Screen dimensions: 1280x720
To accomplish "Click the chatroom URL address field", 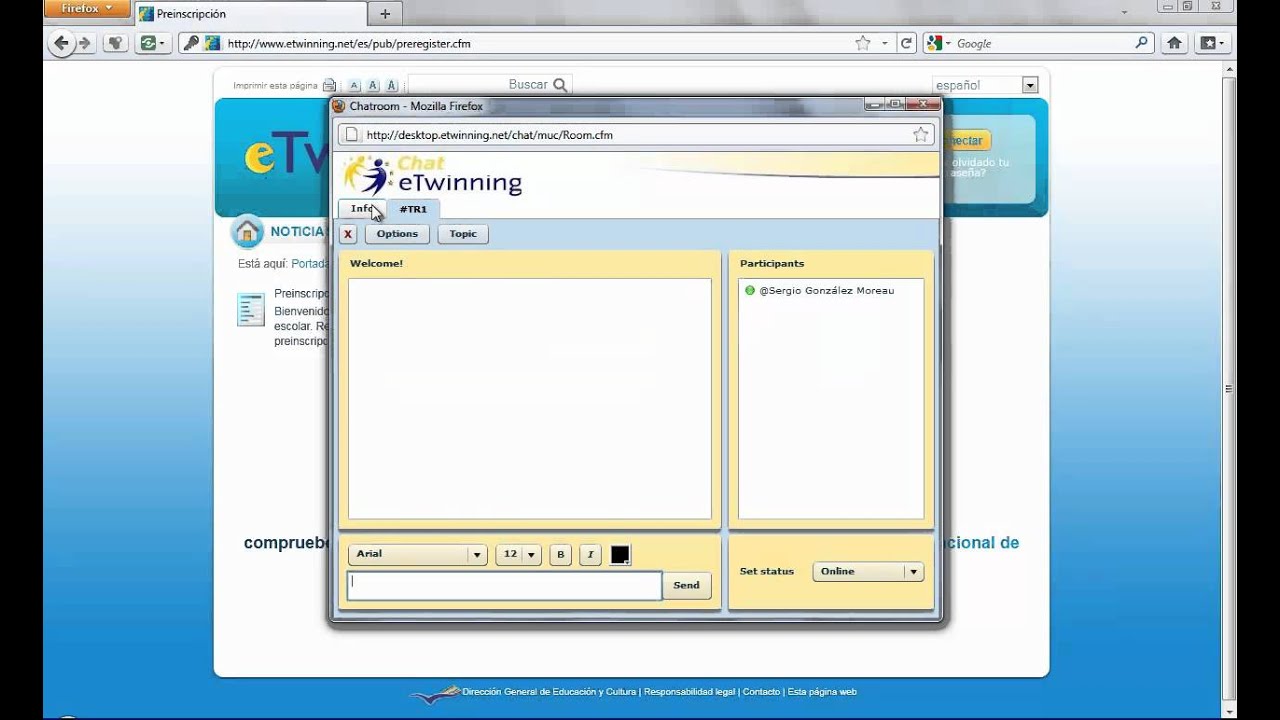I will pyautogui.click(x=637, y=134).
